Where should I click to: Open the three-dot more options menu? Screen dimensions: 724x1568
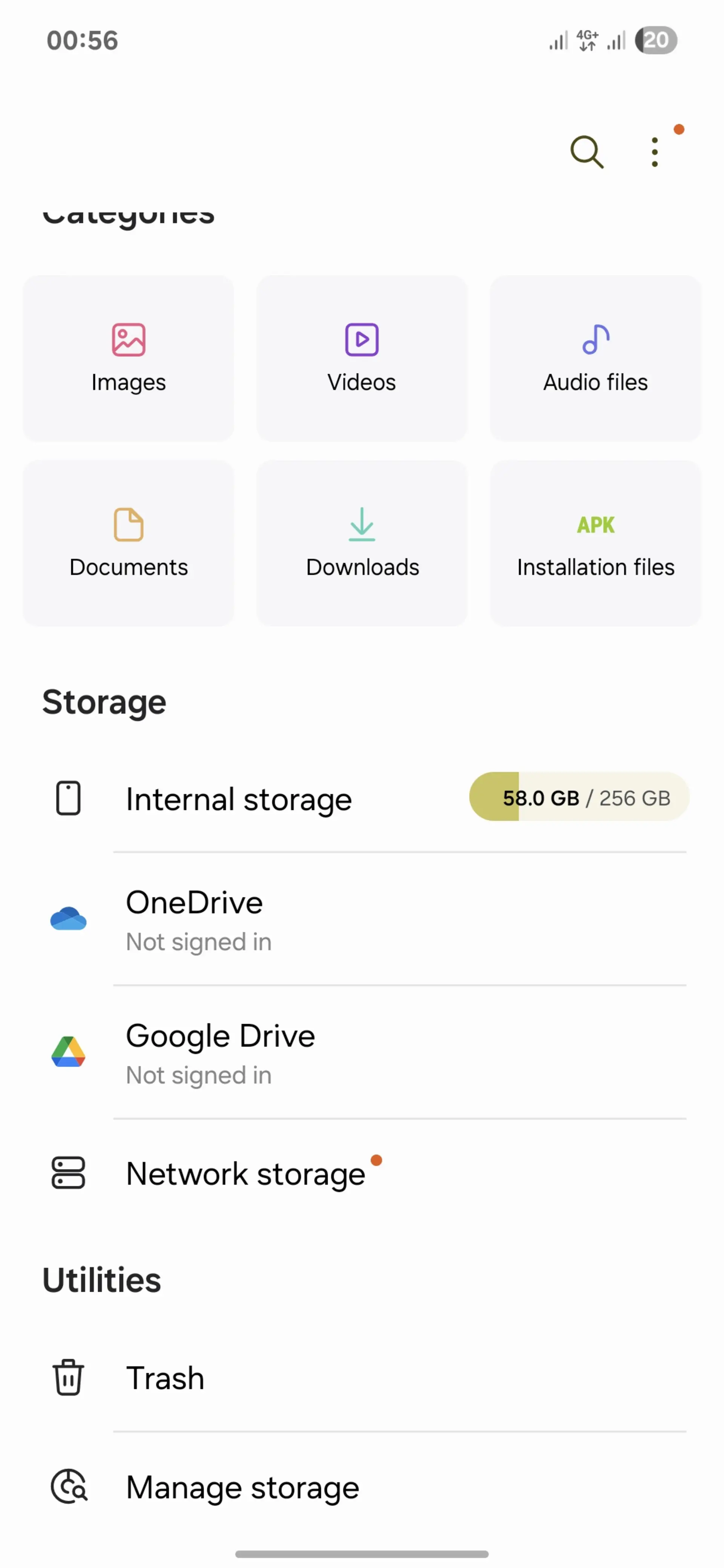point(655,152)
